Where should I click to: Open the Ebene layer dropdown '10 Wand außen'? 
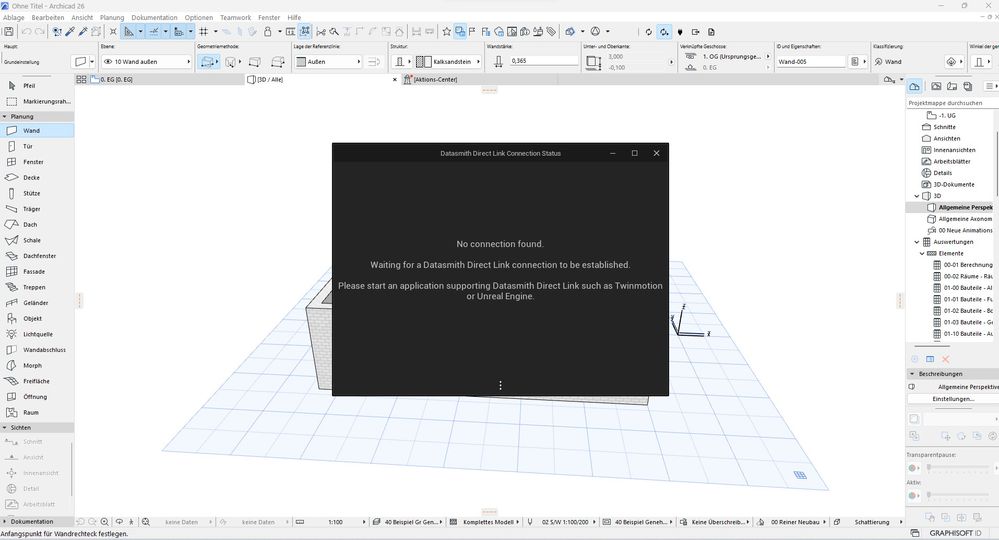(147, 62)
